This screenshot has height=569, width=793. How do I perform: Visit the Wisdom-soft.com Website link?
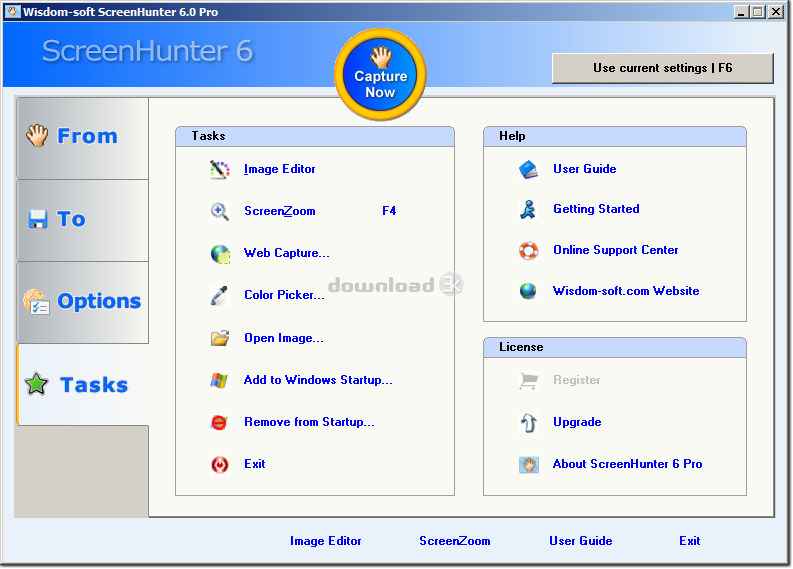(x=625, y=292)
